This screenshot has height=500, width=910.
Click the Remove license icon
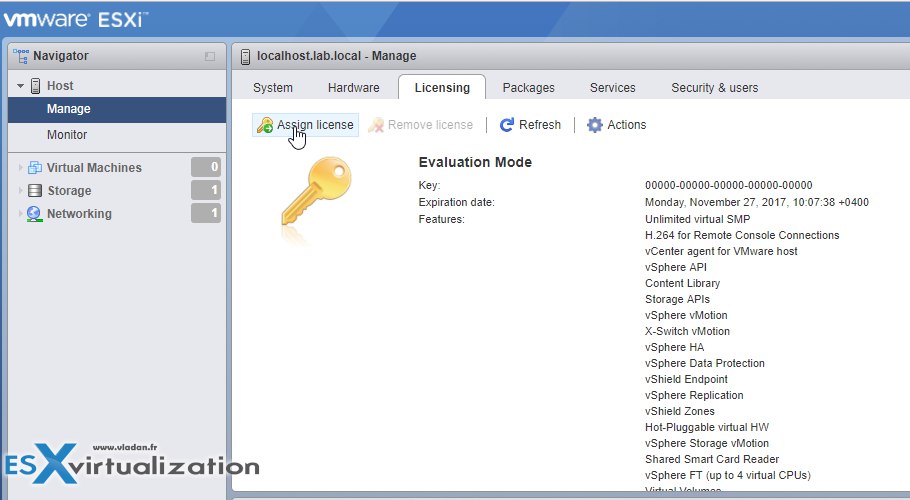pos(376,125)
